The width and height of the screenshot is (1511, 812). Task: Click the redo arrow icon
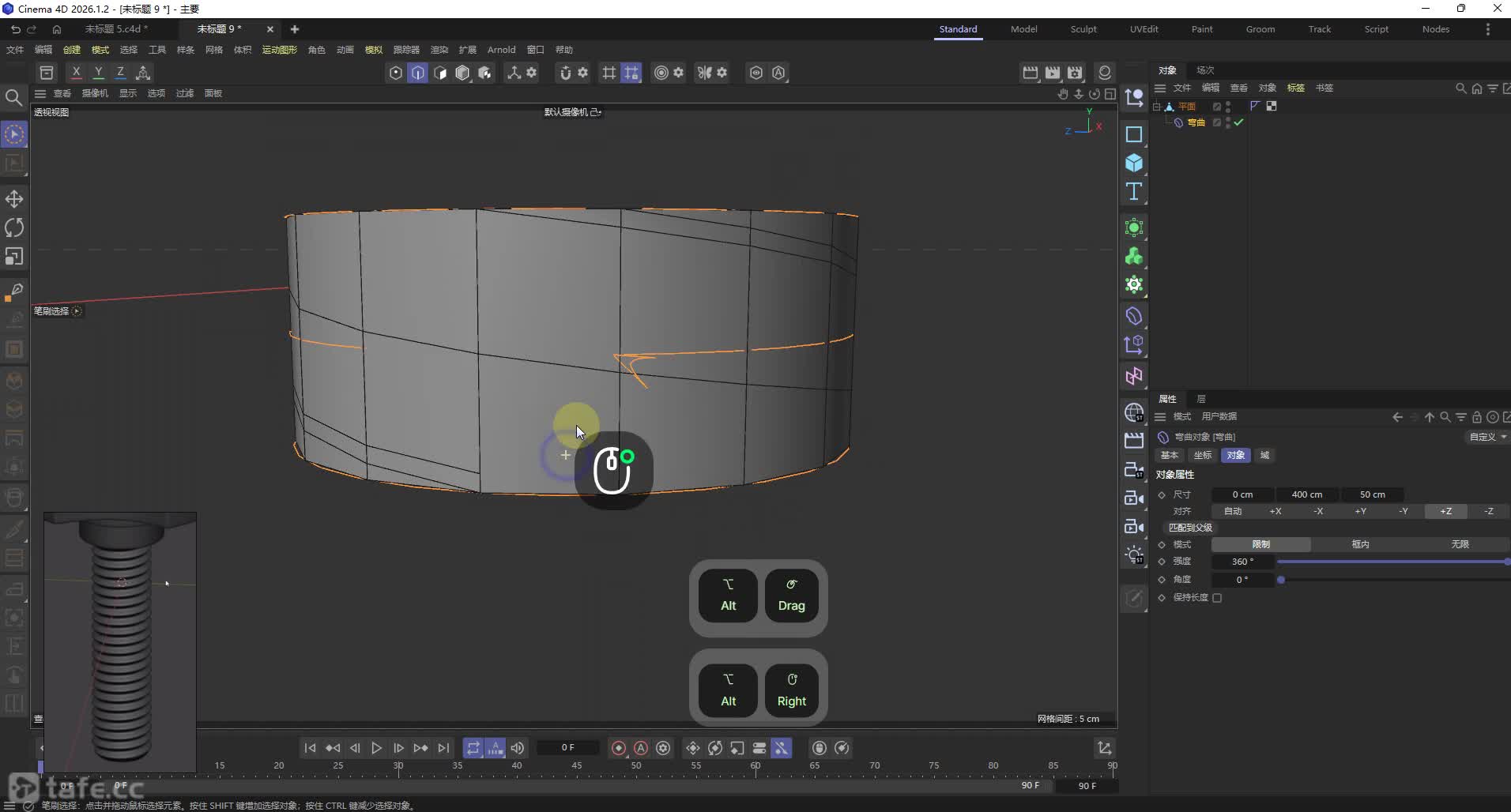click(32, 29)
